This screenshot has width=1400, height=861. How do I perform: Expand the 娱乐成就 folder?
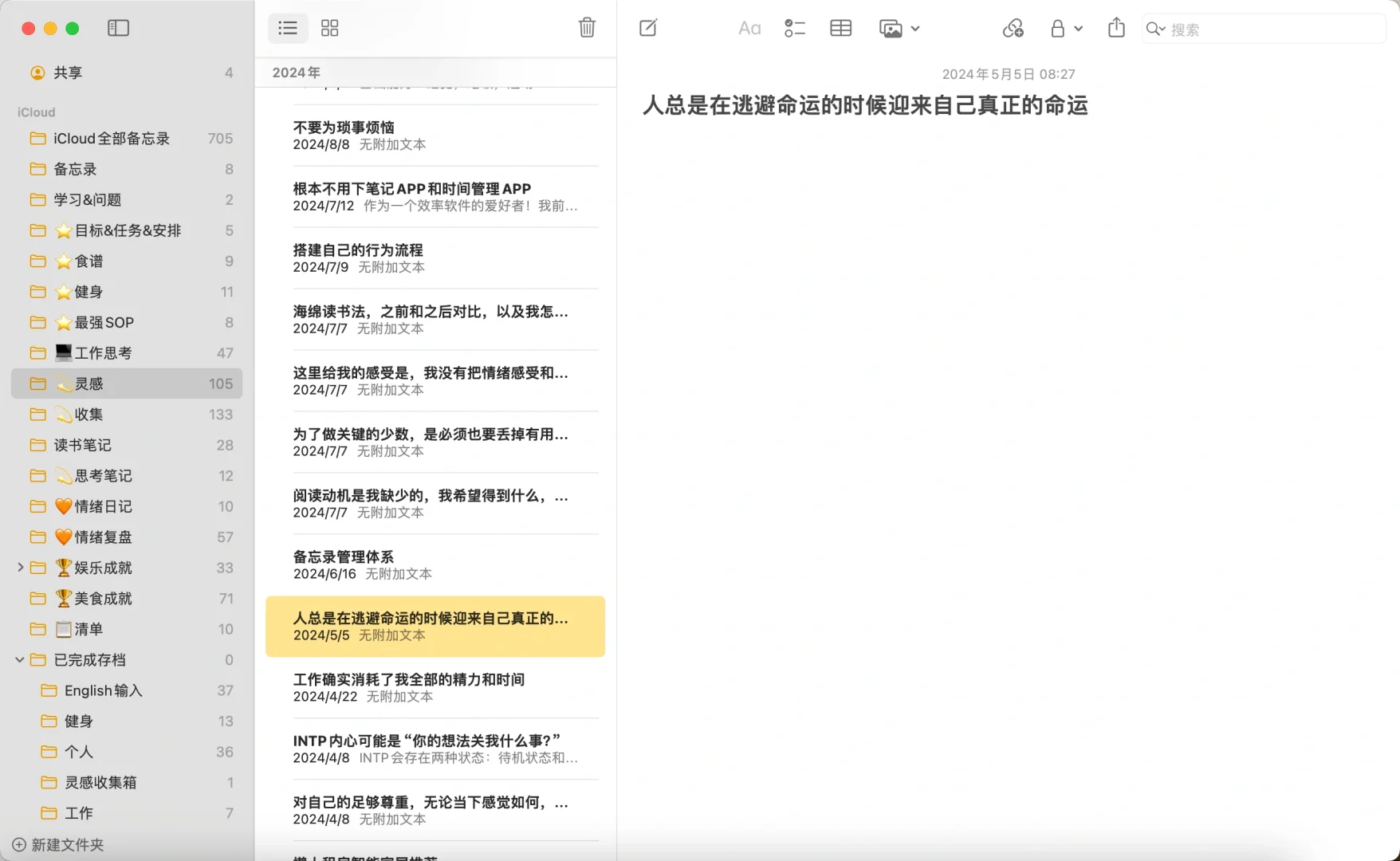[20, 568]
